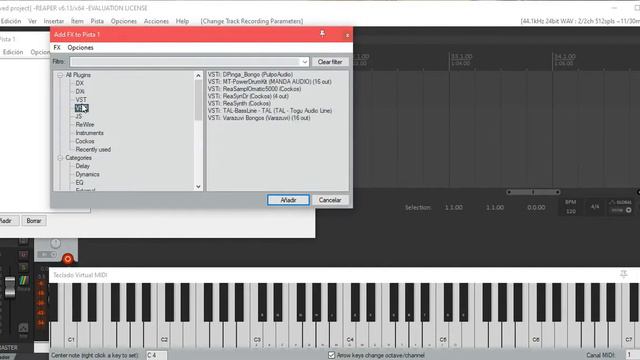Open the Help menu
Screen dimensions: 640x360
point(182,21)
